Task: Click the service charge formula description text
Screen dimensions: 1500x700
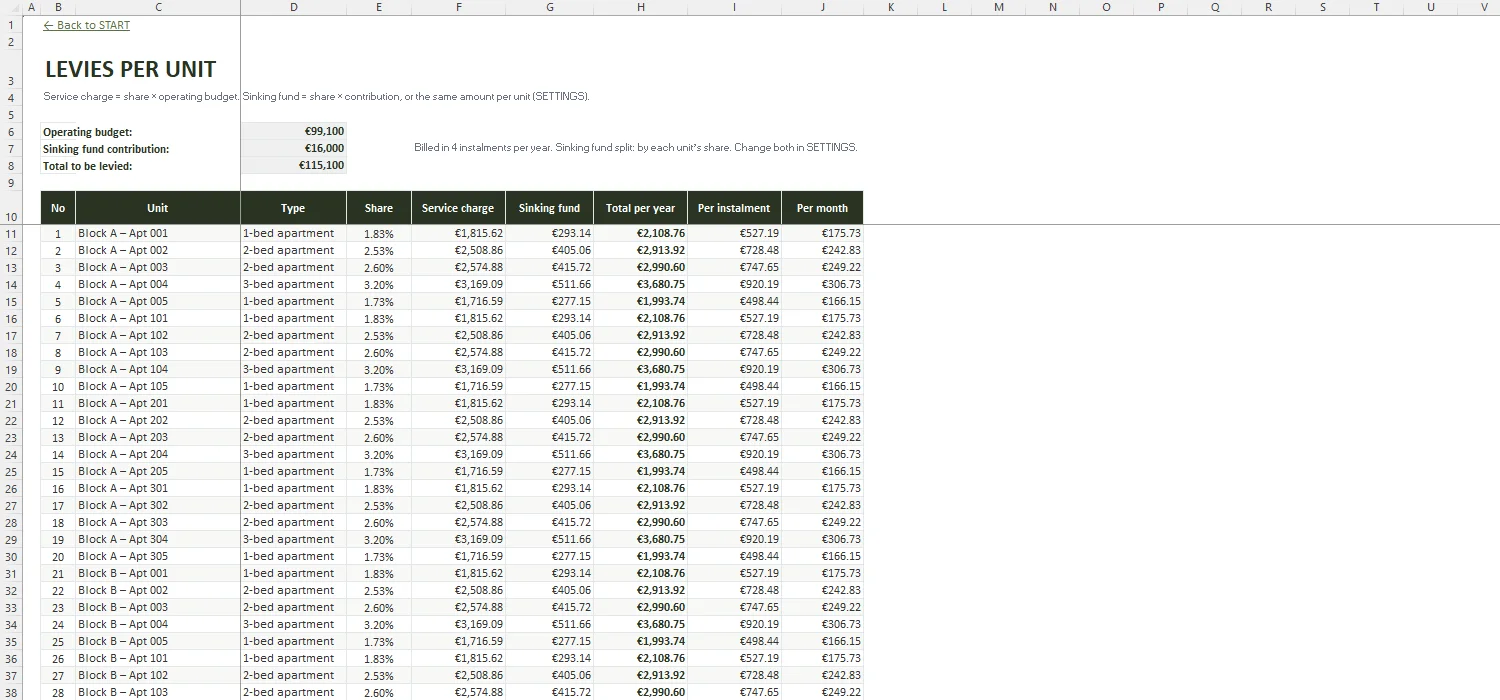Action: pyautogui.click(x=317, y=97)
